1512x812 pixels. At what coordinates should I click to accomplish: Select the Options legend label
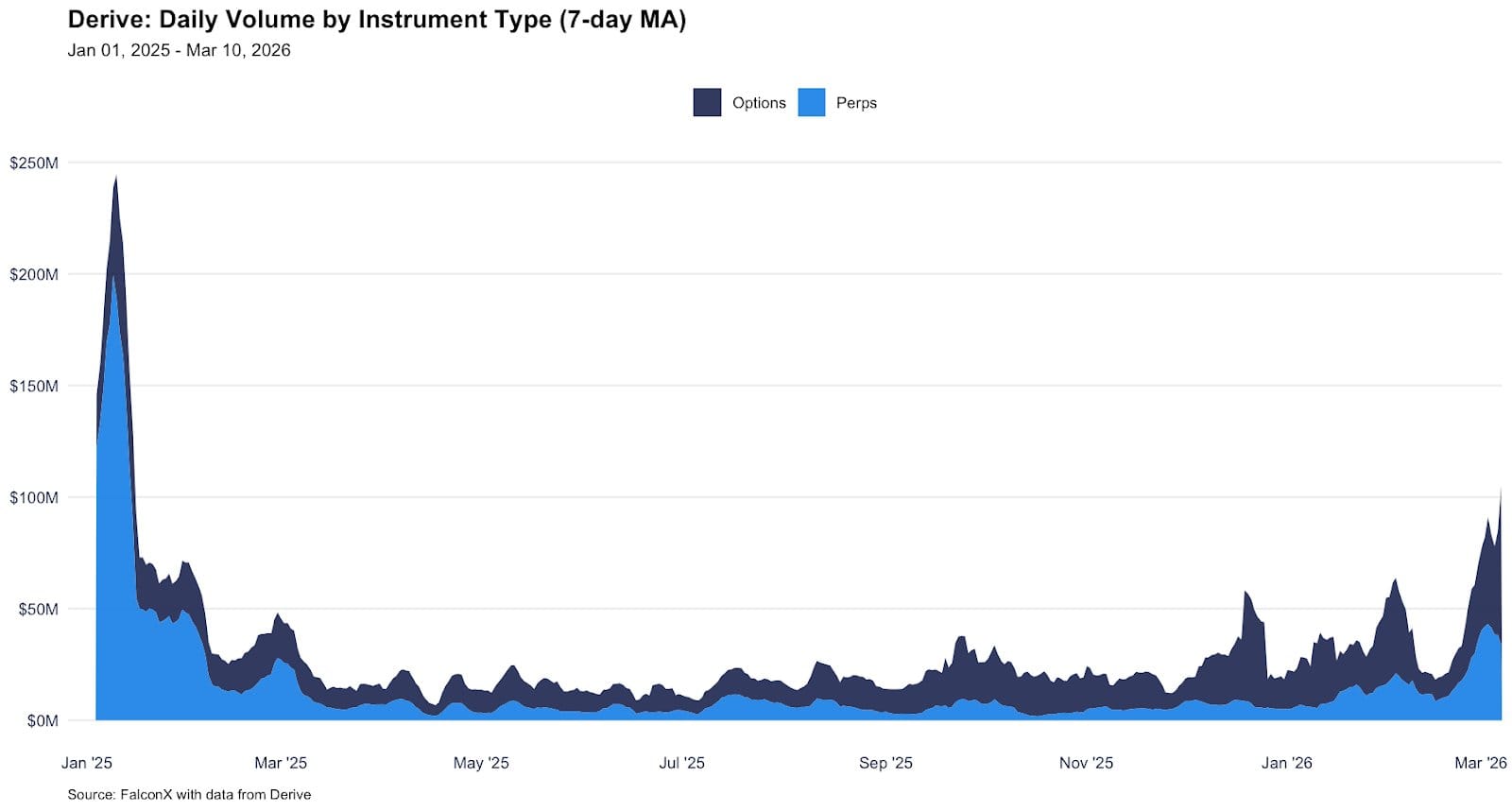pos(759,103)
